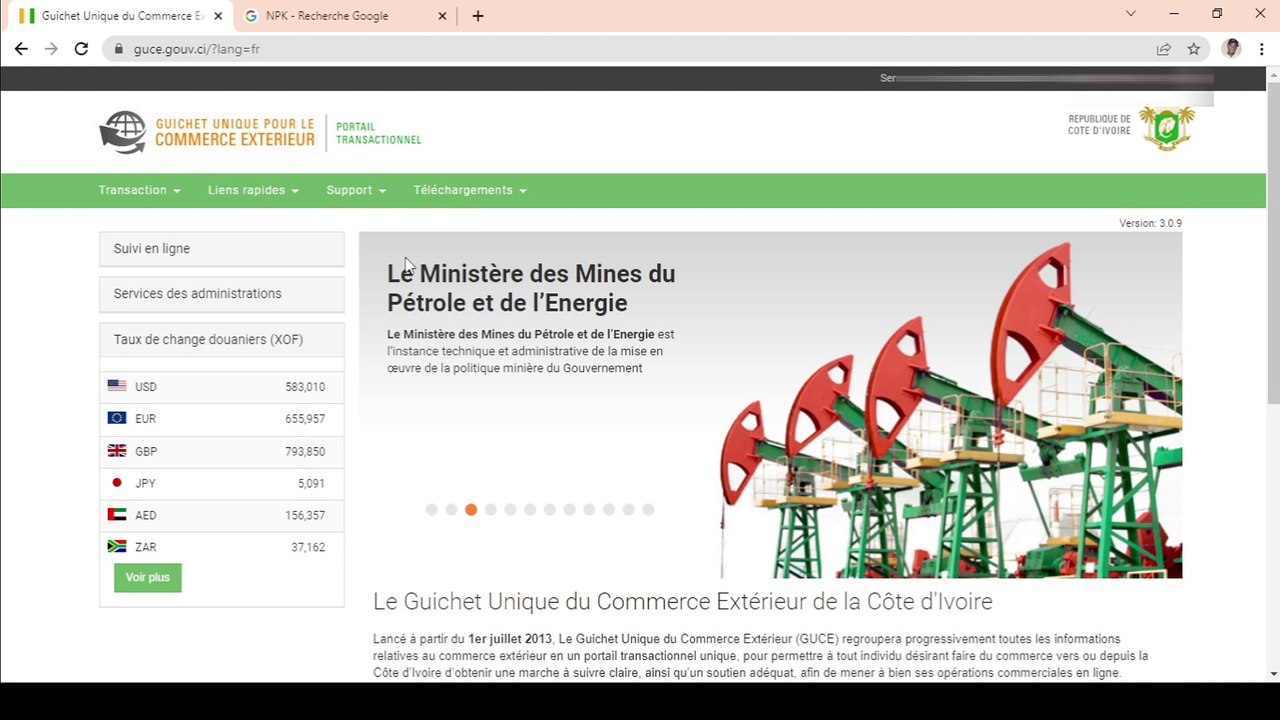Click the JPY rate 5,091
Screen dimensions: 1280x720
coord(311,483)
